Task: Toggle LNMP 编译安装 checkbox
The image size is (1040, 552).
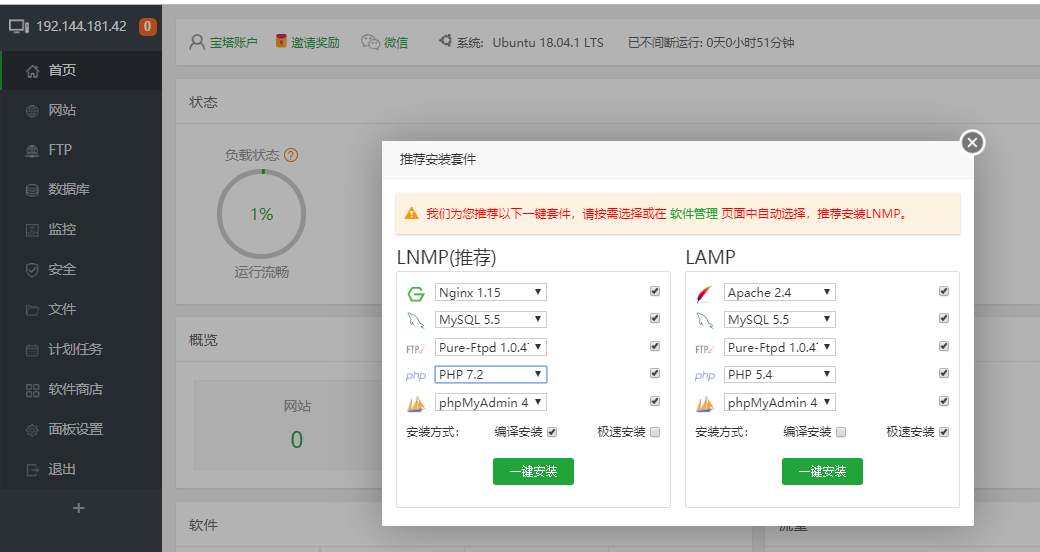Action: coord(552,432)
